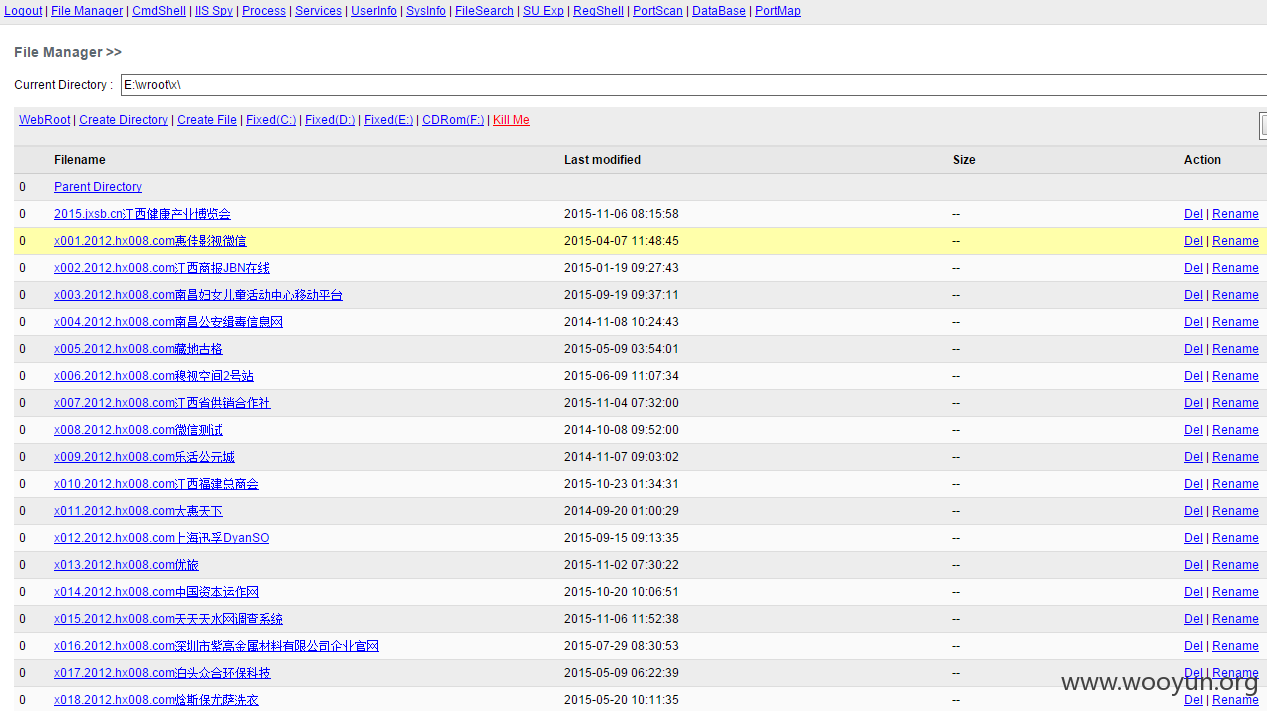Open the CmdShell menu link
The width and height of the screenshot is (1267, 711).
159,11
